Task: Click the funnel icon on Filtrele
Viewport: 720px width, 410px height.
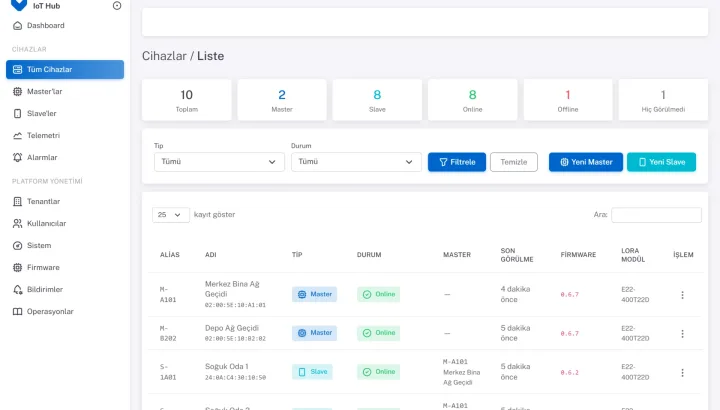Action: (443, 162)
